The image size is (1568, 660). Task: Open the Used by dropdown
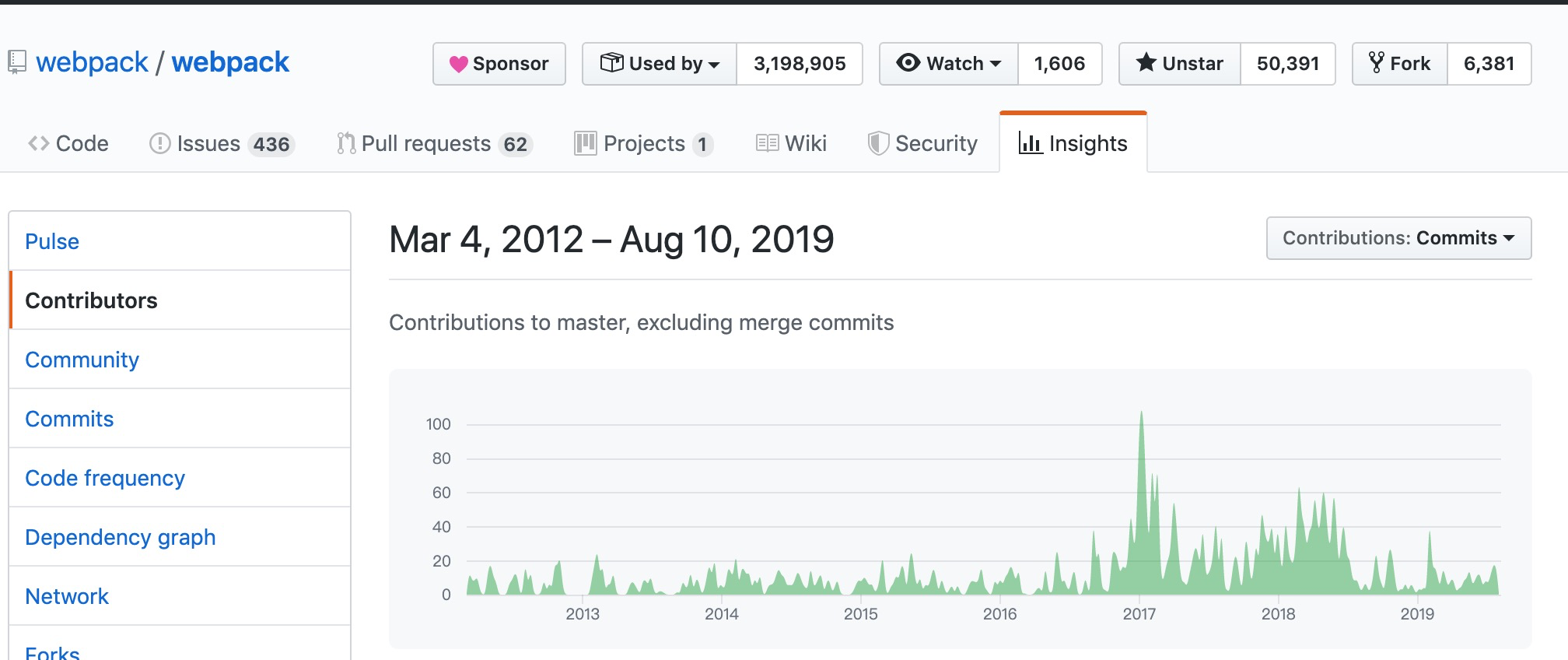click(660, 64)
